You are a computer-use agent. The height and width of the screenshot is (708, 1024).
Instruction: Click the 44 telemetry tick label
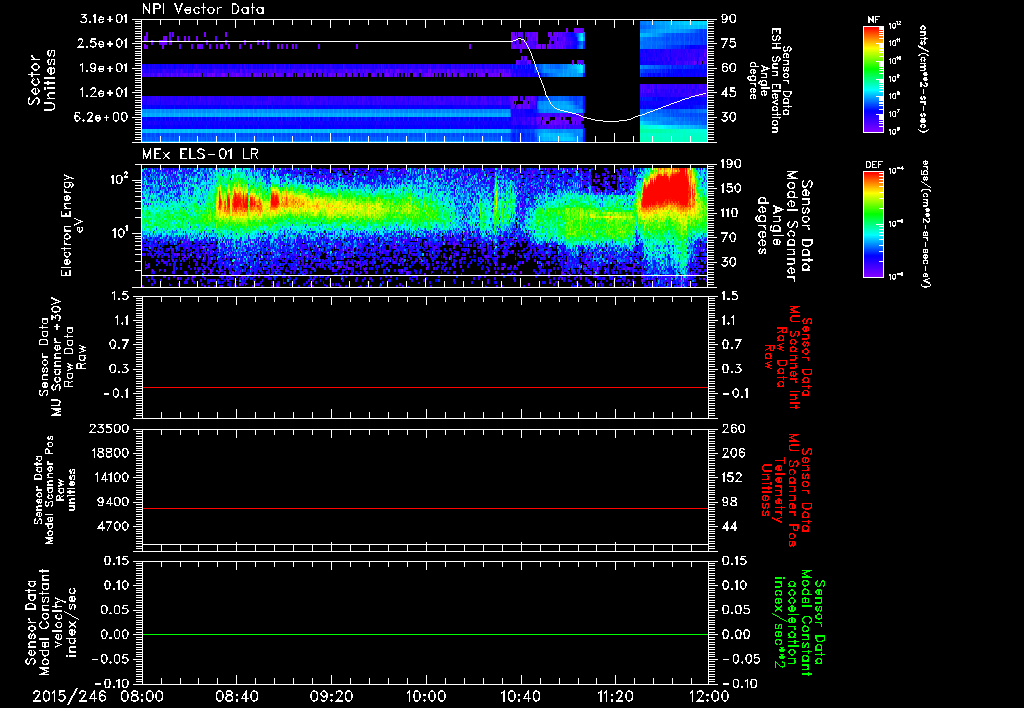[729, 526]
